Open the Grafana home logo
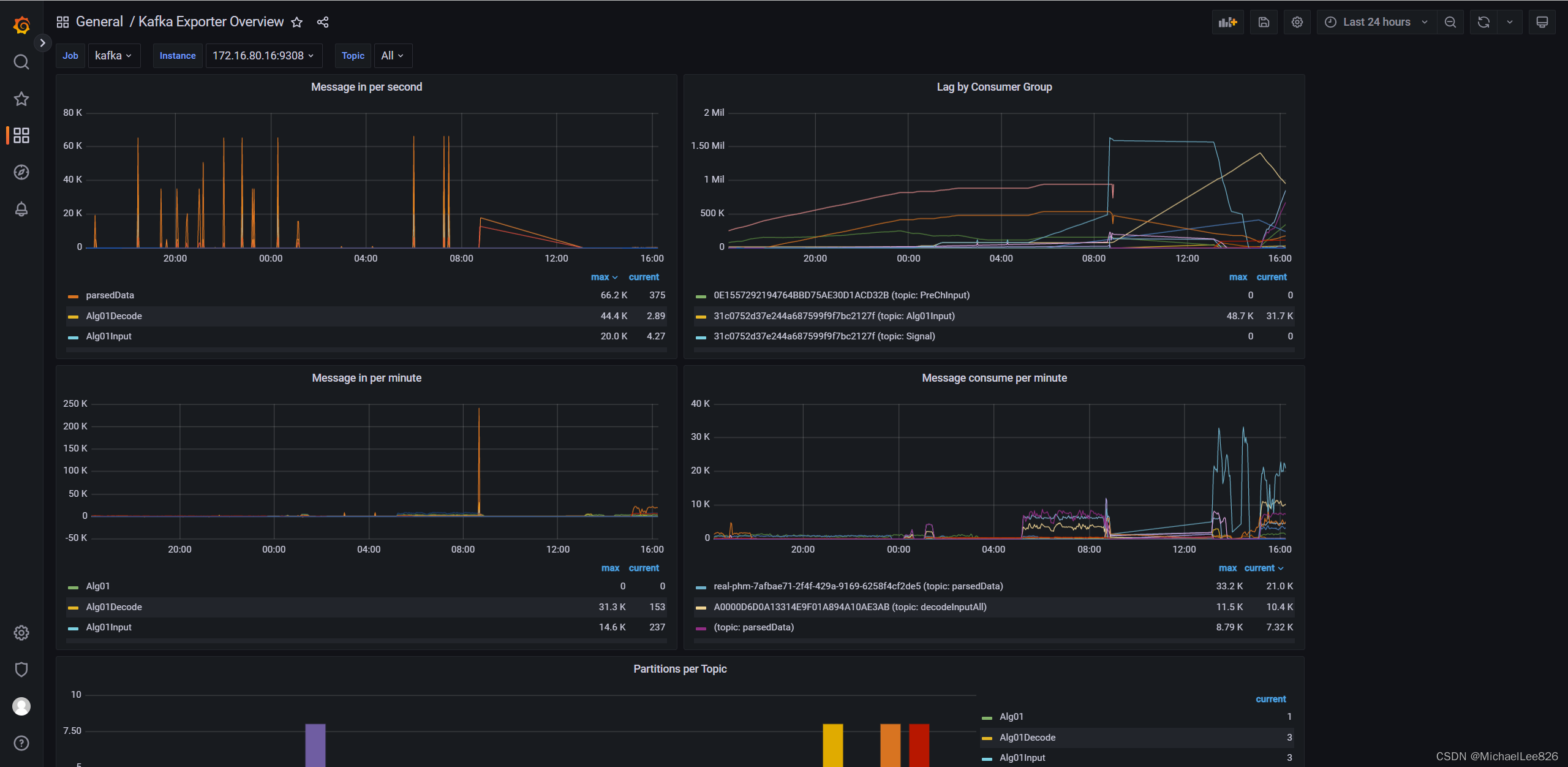 pyautogui.click(x=21, y=25)
